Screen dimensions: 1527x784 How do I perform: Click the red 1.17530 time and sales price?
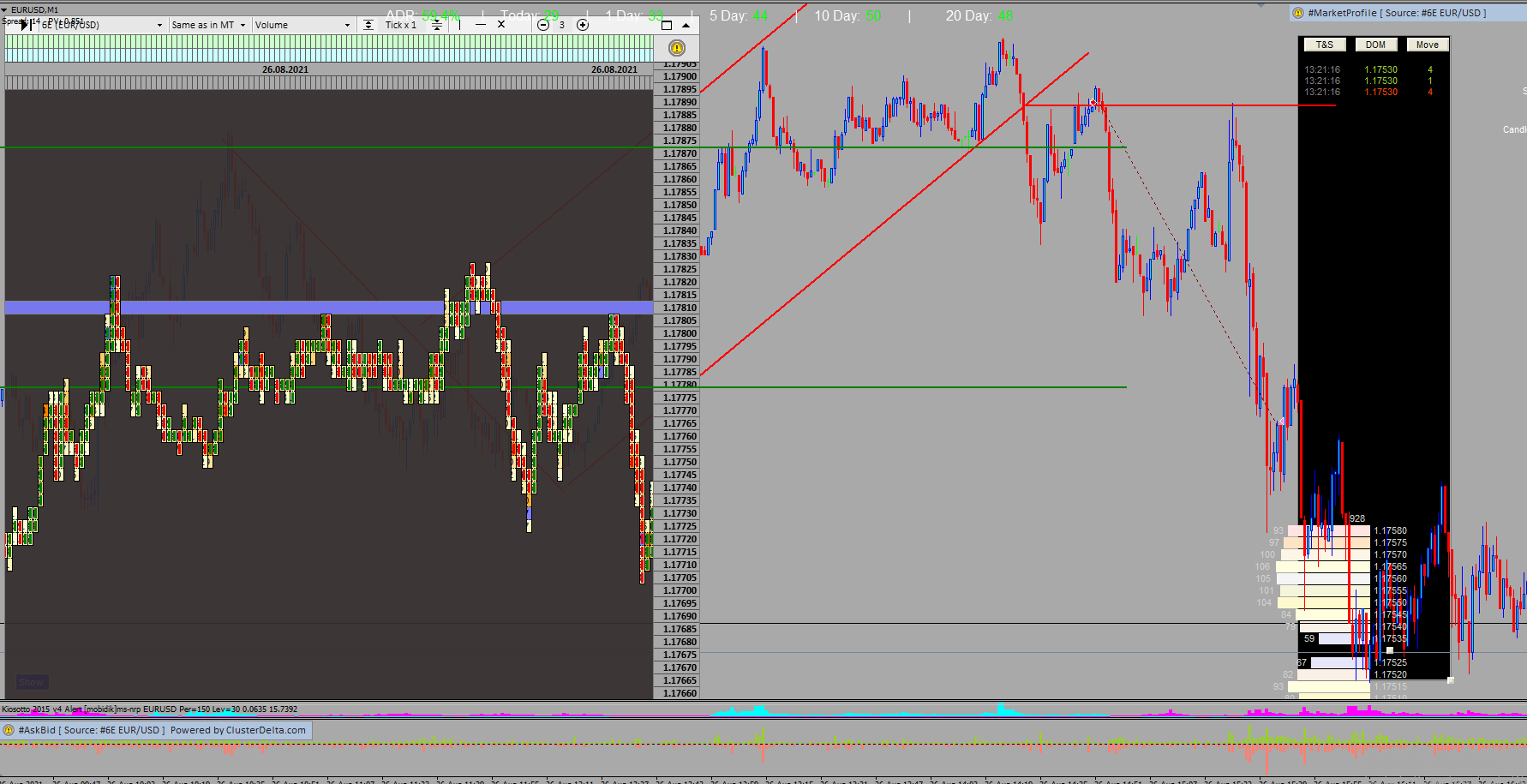(x=1380, y=92)
